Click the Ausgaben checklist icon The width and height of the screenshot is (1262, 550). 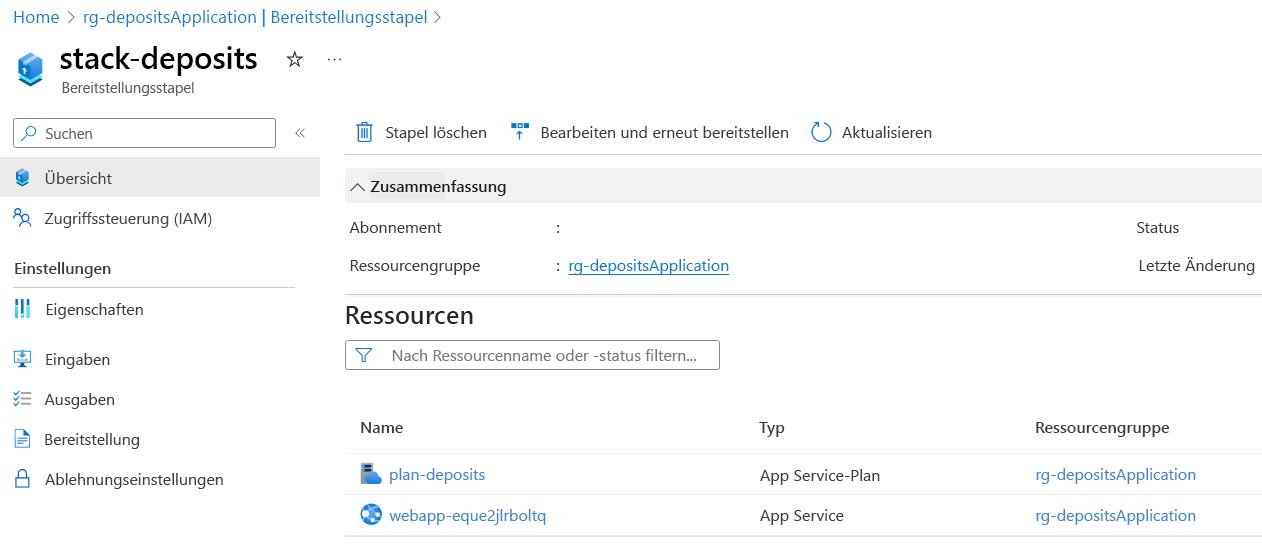23,399
